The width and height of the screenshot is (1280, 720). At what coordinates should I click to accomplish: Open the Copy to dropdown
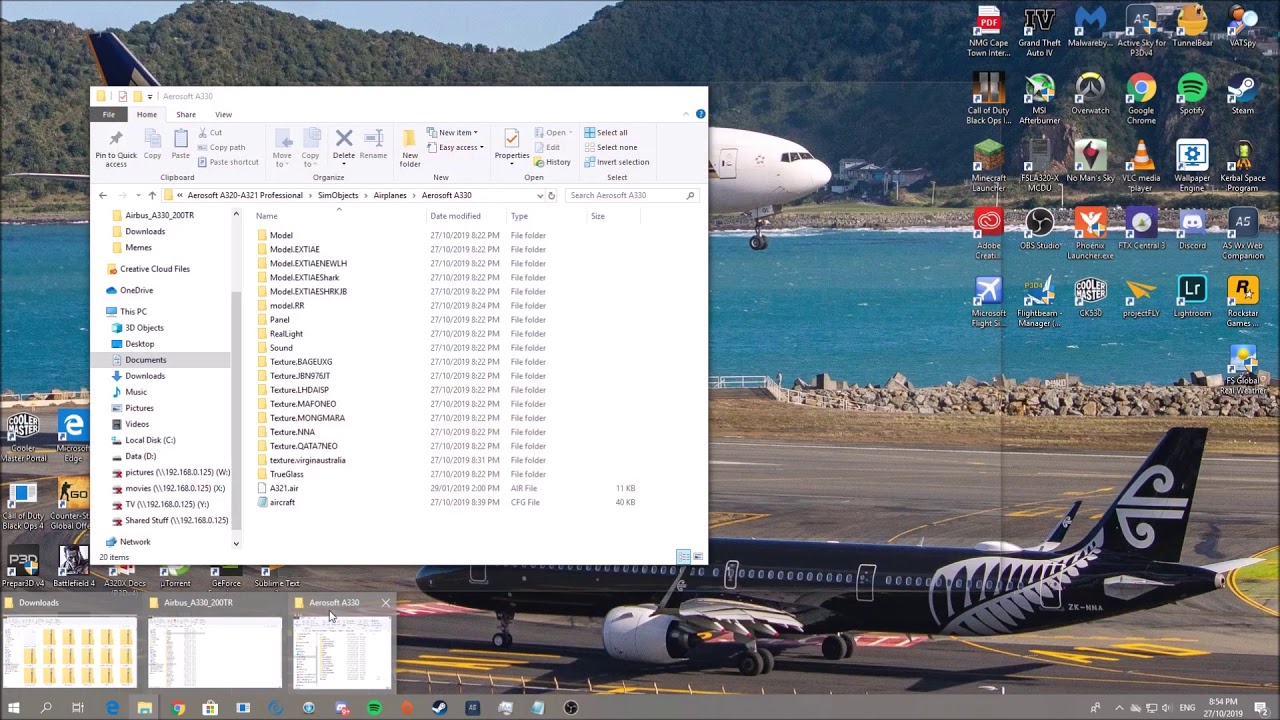[x=311, y=148]
